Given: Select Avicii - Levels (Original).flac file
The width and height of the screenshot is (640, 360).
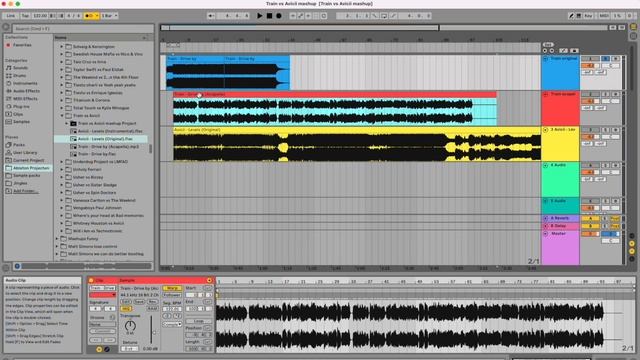Looking at the screenshot, I should (105, 139).
